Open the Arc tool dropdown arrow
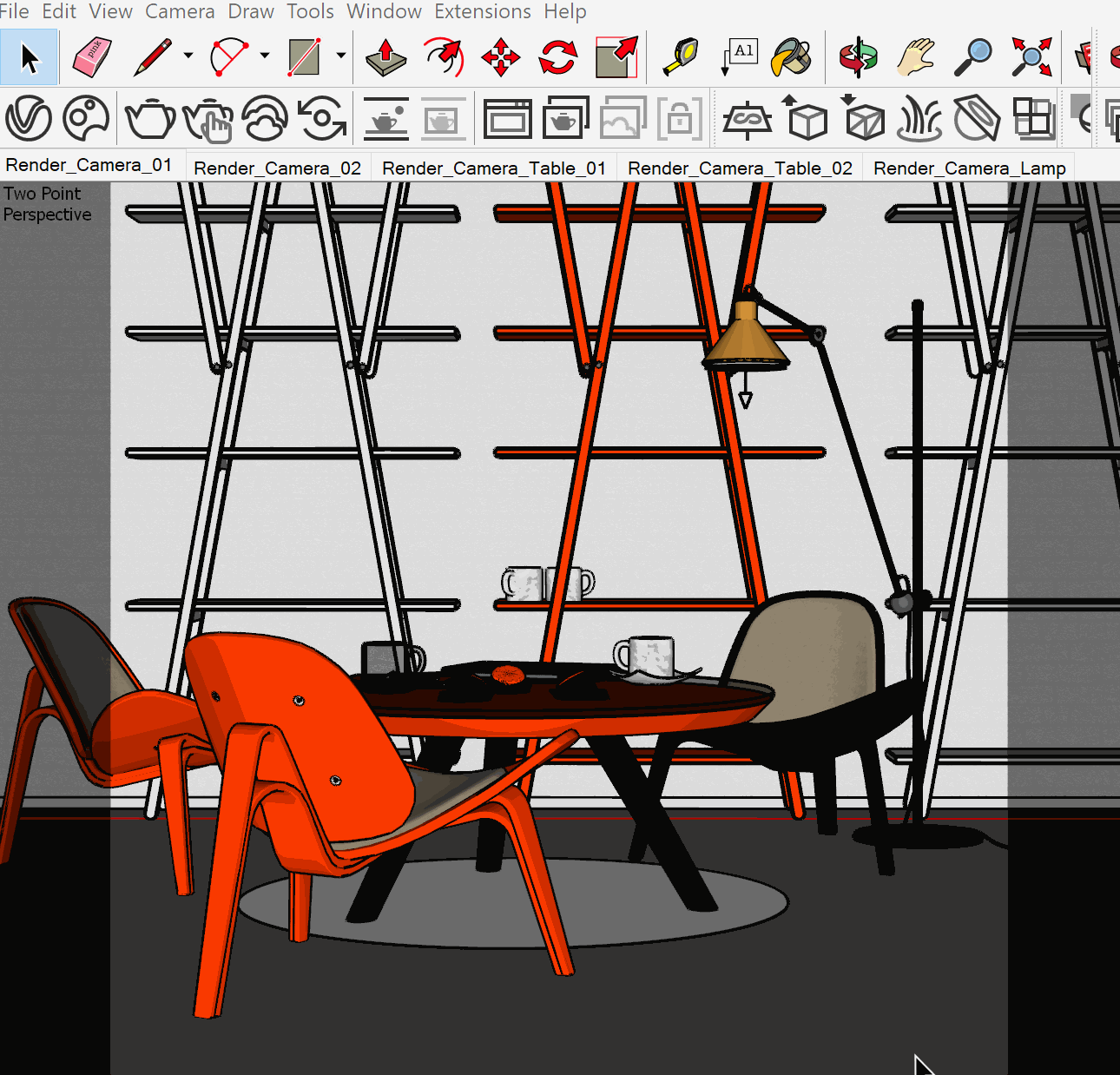 (264, 56)
